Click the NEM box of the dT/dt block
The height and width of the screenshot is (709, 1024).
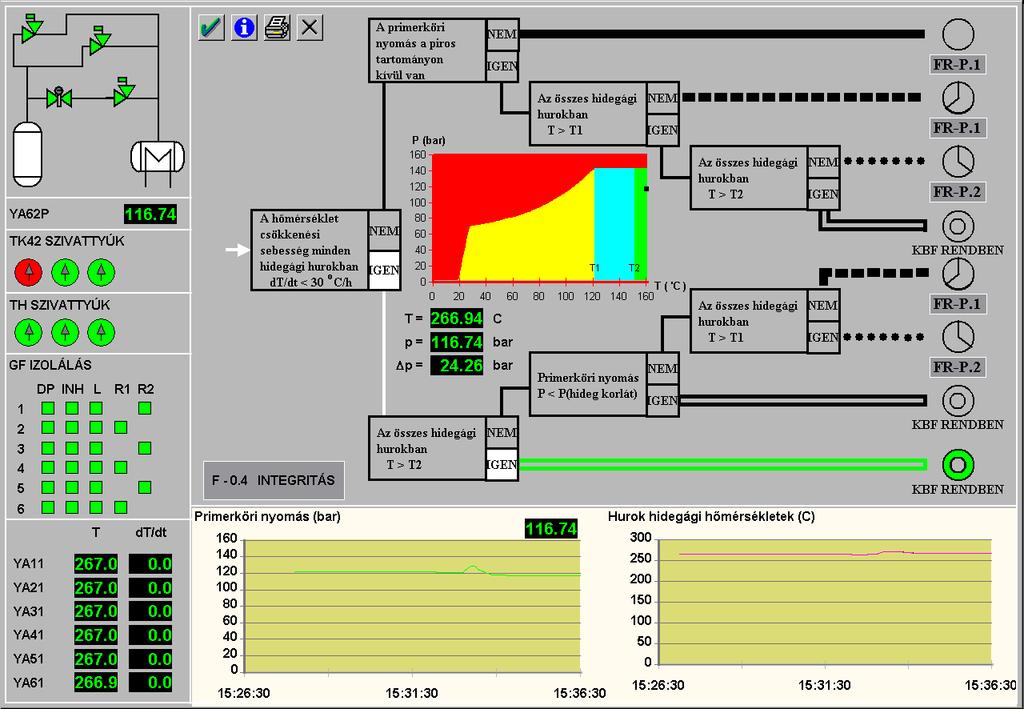(x=384, y=230)
